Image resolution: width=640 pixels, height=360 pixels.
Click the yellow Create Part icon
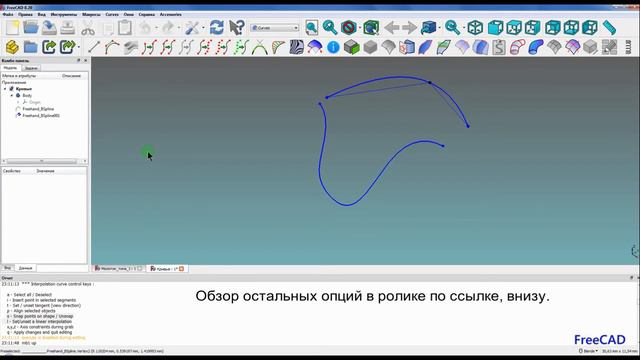[x=12, y=47]
